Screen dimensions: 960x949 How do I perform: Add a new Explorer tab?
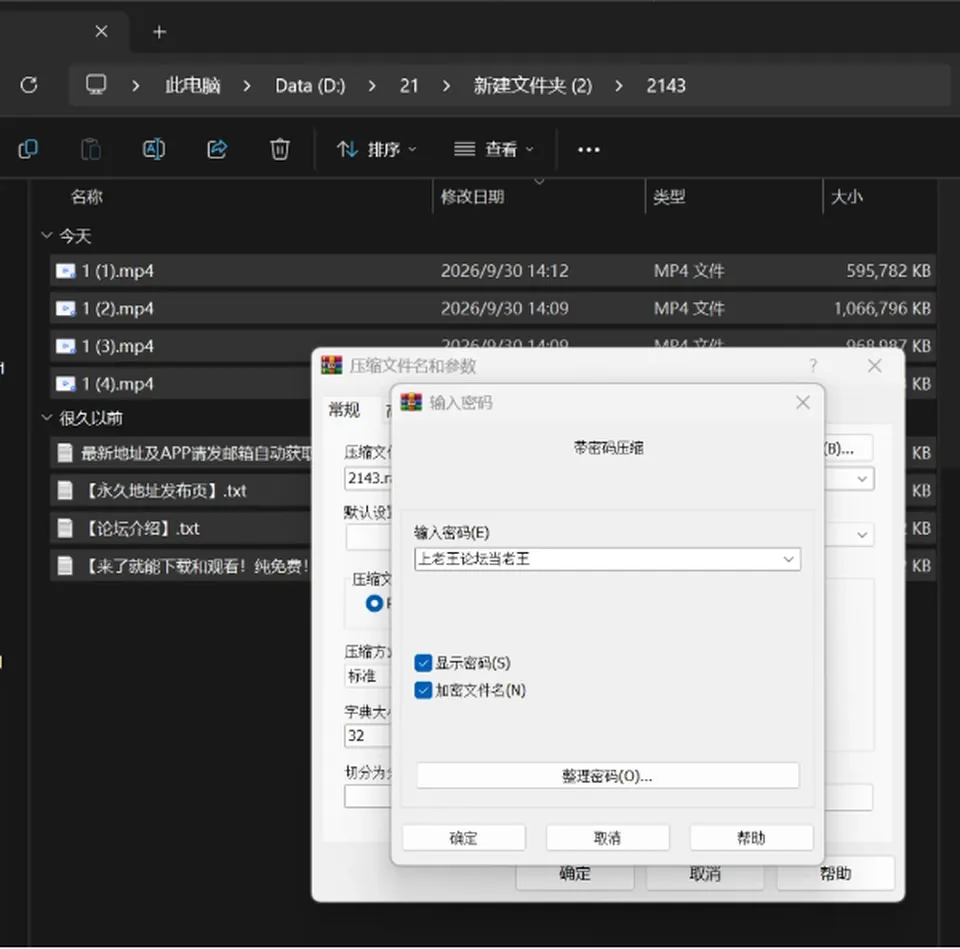[159, 32]
